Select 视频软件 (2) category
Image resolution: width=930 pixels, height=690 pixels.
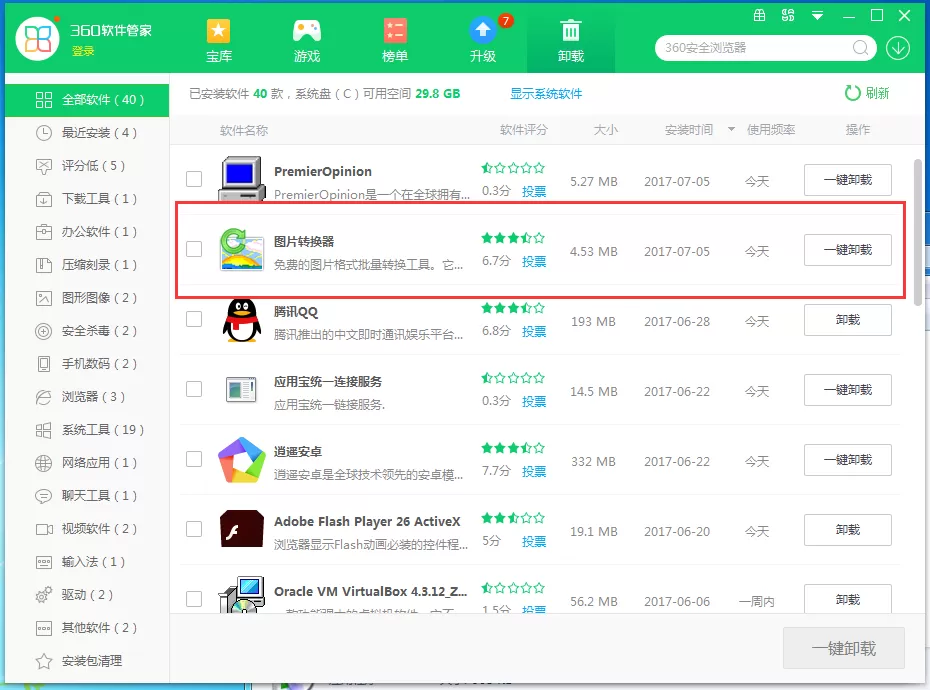point(87,529)
